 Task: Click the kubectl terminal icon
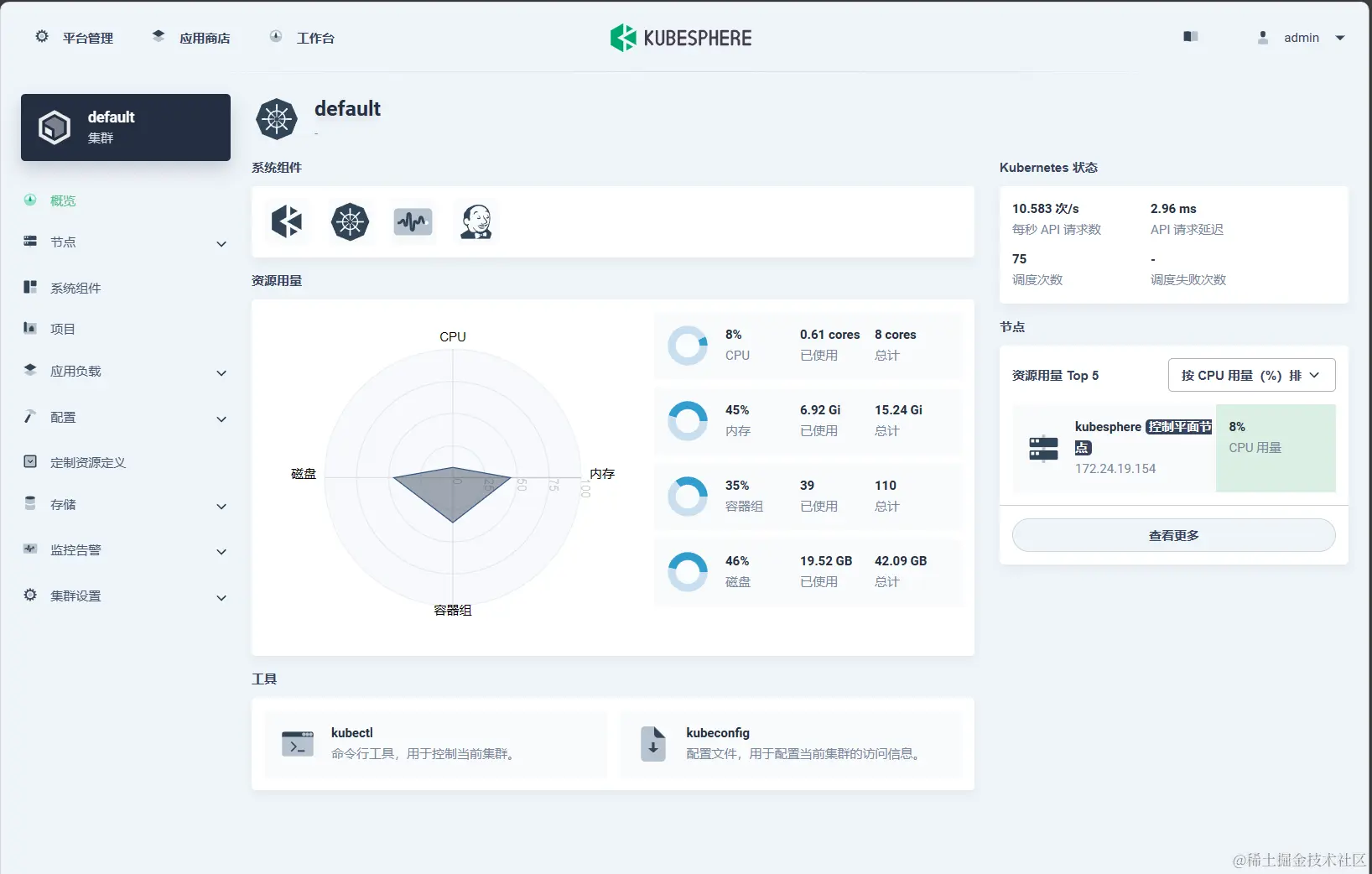pos(298,744)
